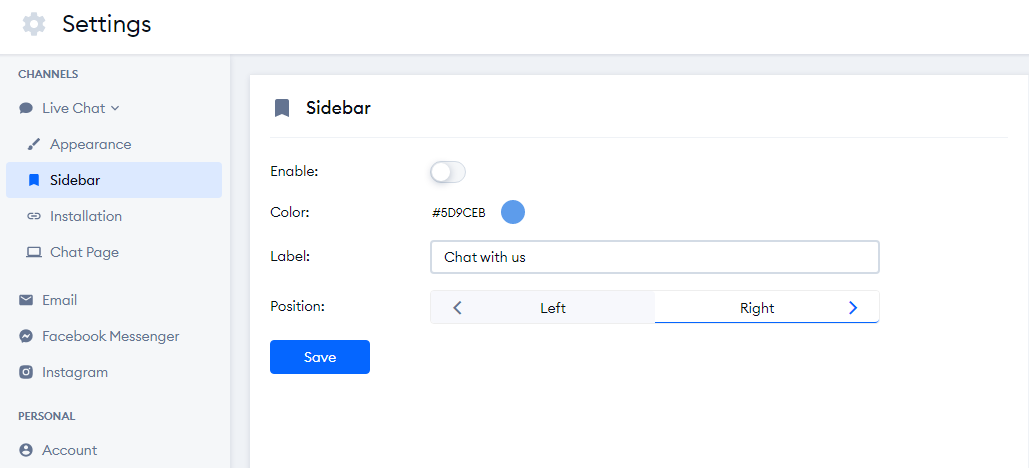The height and width of the screenshot is (468, 1029).
Task: Click the Appearance paintbrush icon
Action: (x=34, y=144)
